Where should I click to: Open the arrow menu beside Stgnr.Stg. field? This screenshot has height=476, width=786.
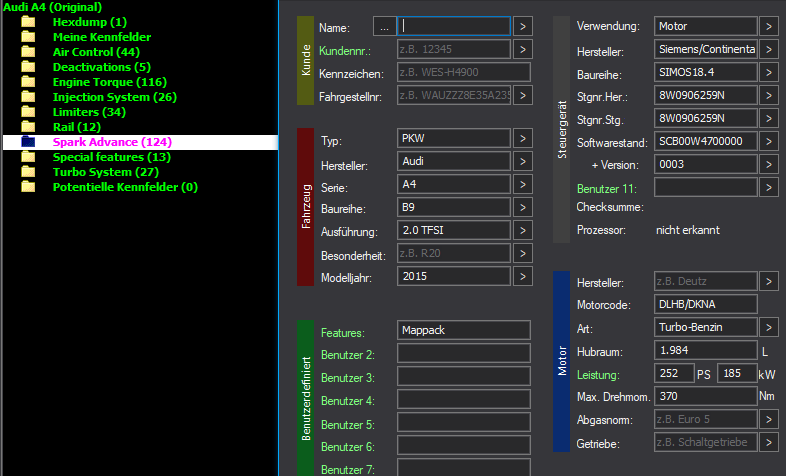coord(769,119)
